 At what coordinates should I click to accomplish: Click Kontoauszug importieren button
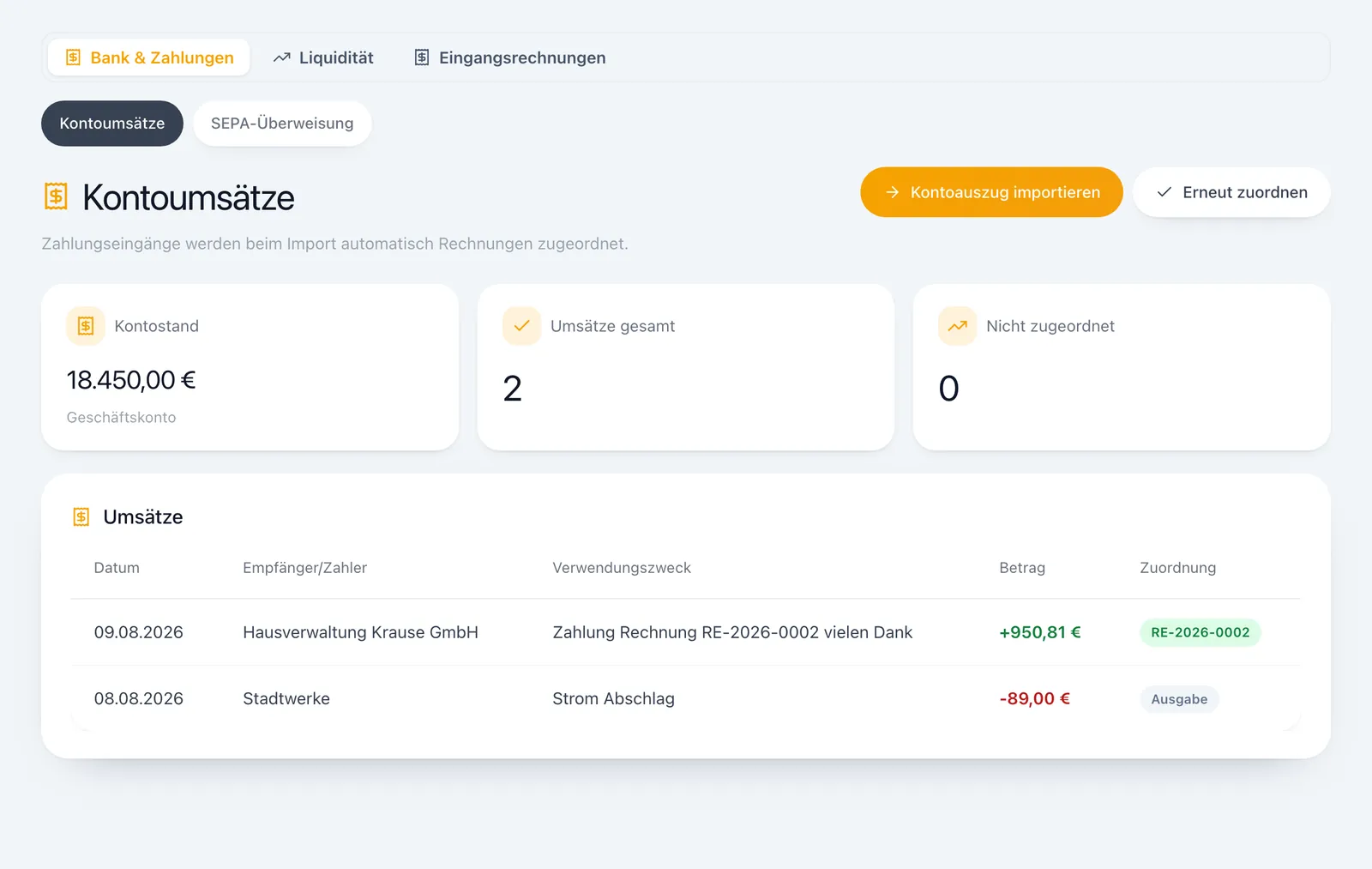point(991,192)
